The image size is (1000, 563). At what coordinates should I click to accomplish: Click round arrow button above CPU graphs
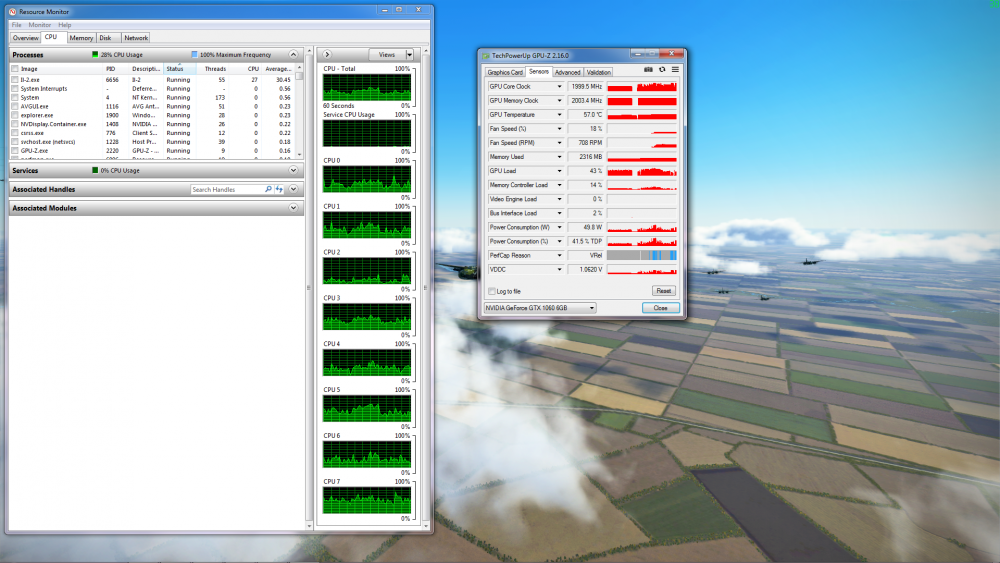point(327,54)
